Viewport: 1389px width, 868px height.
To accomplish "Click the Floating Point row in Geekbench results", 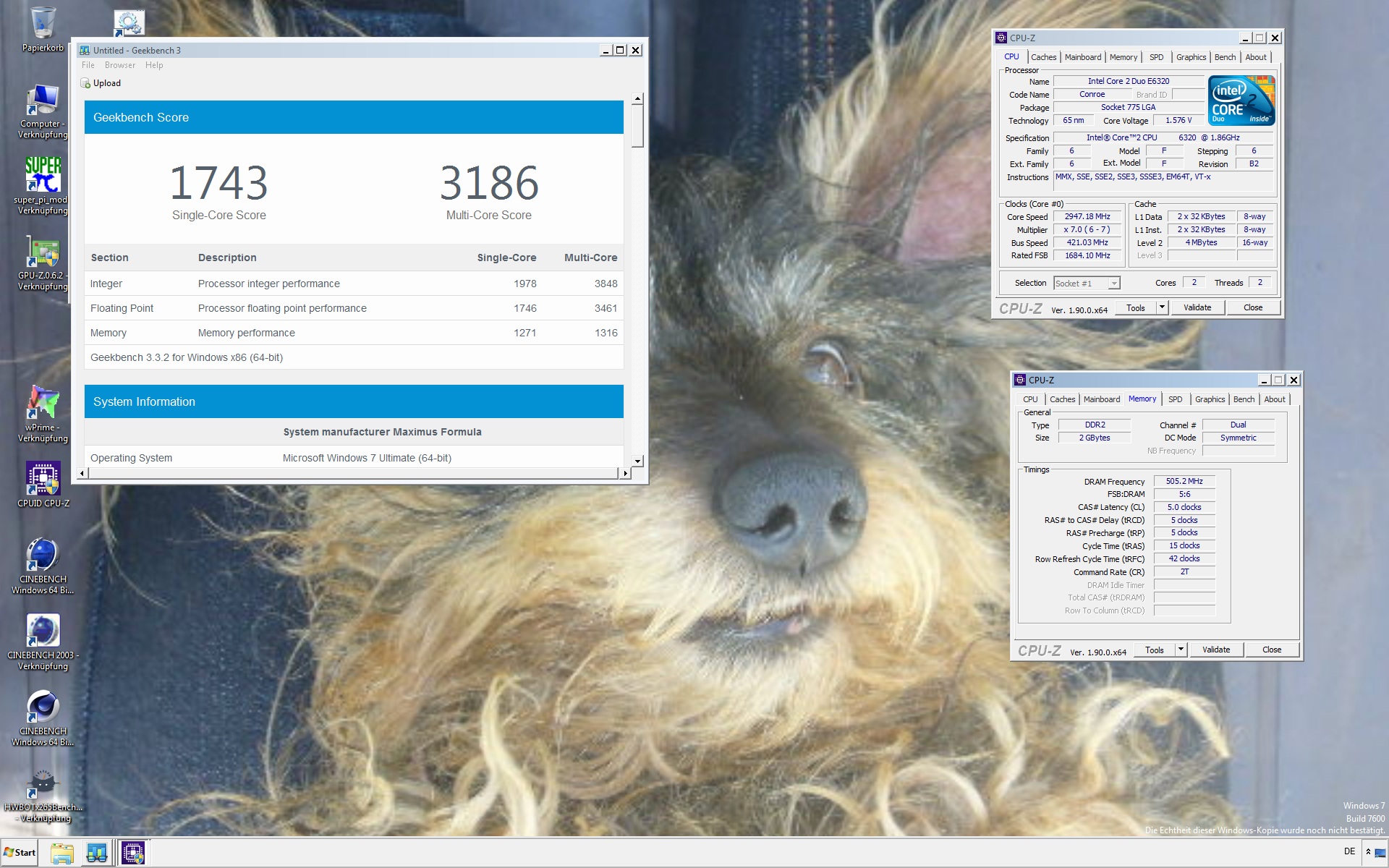I will pos(354,308).
